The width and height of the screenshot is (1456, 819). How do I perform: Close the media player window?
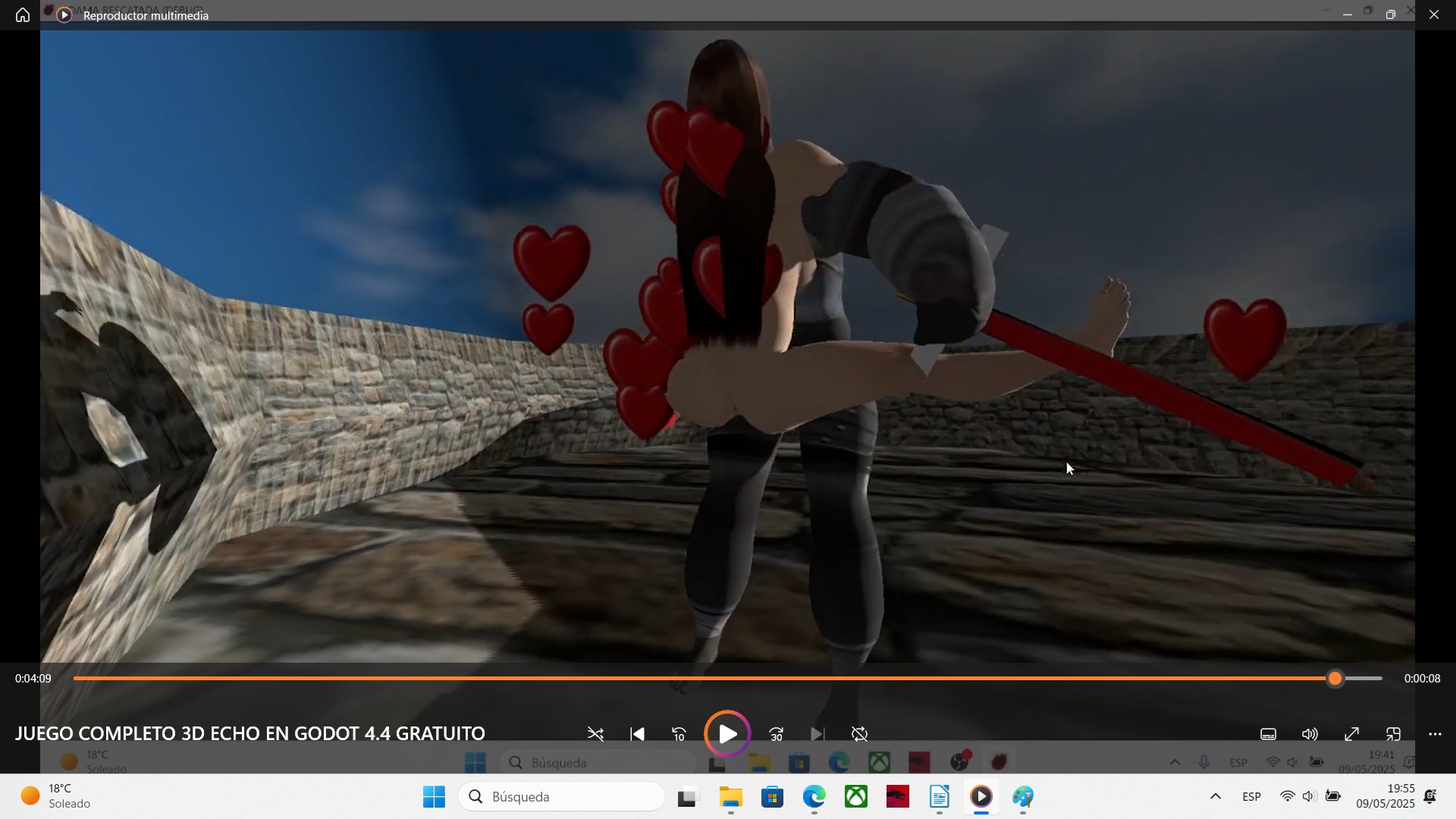(x=1434, y=14)
